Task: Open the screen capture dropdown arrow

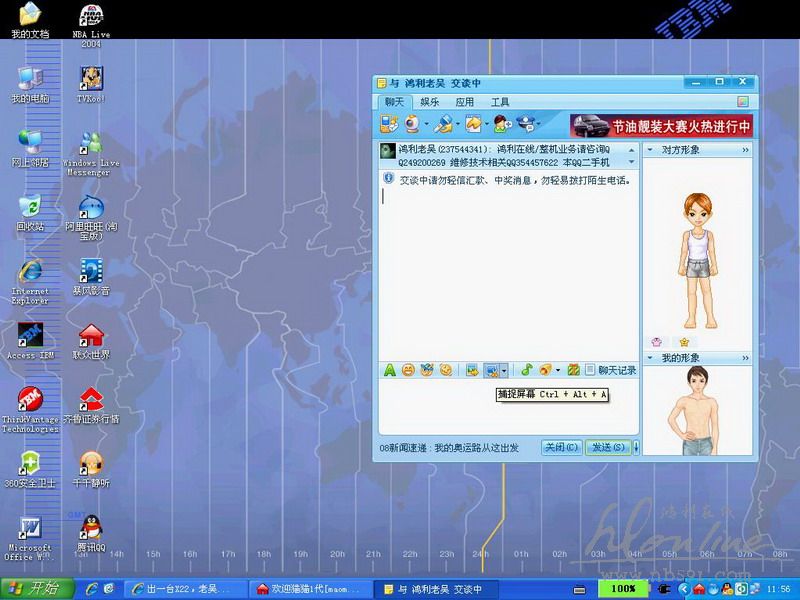Action: click(504, 370)
